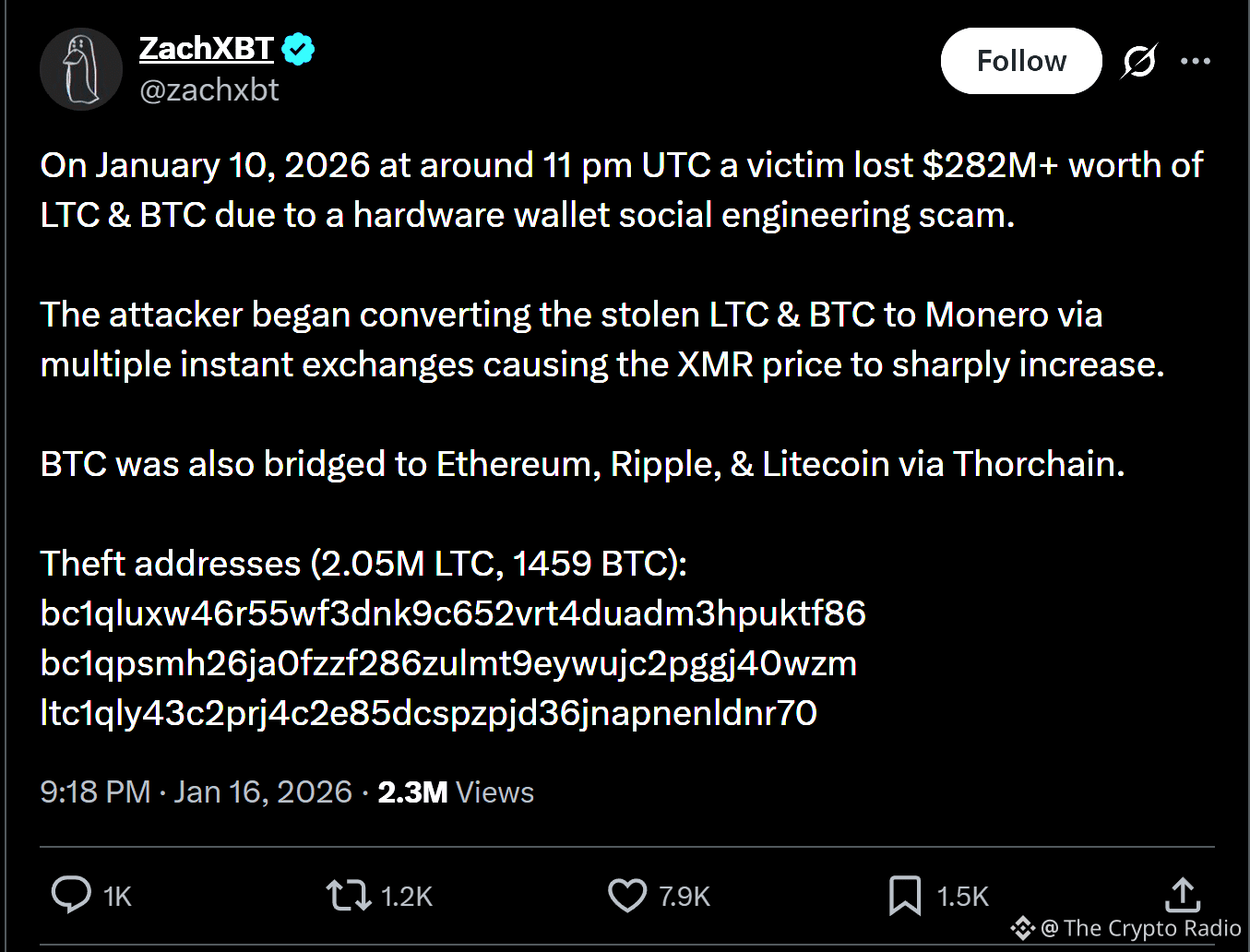
Task: Click the reply speech bubble icon
Action: coord(72,895)
